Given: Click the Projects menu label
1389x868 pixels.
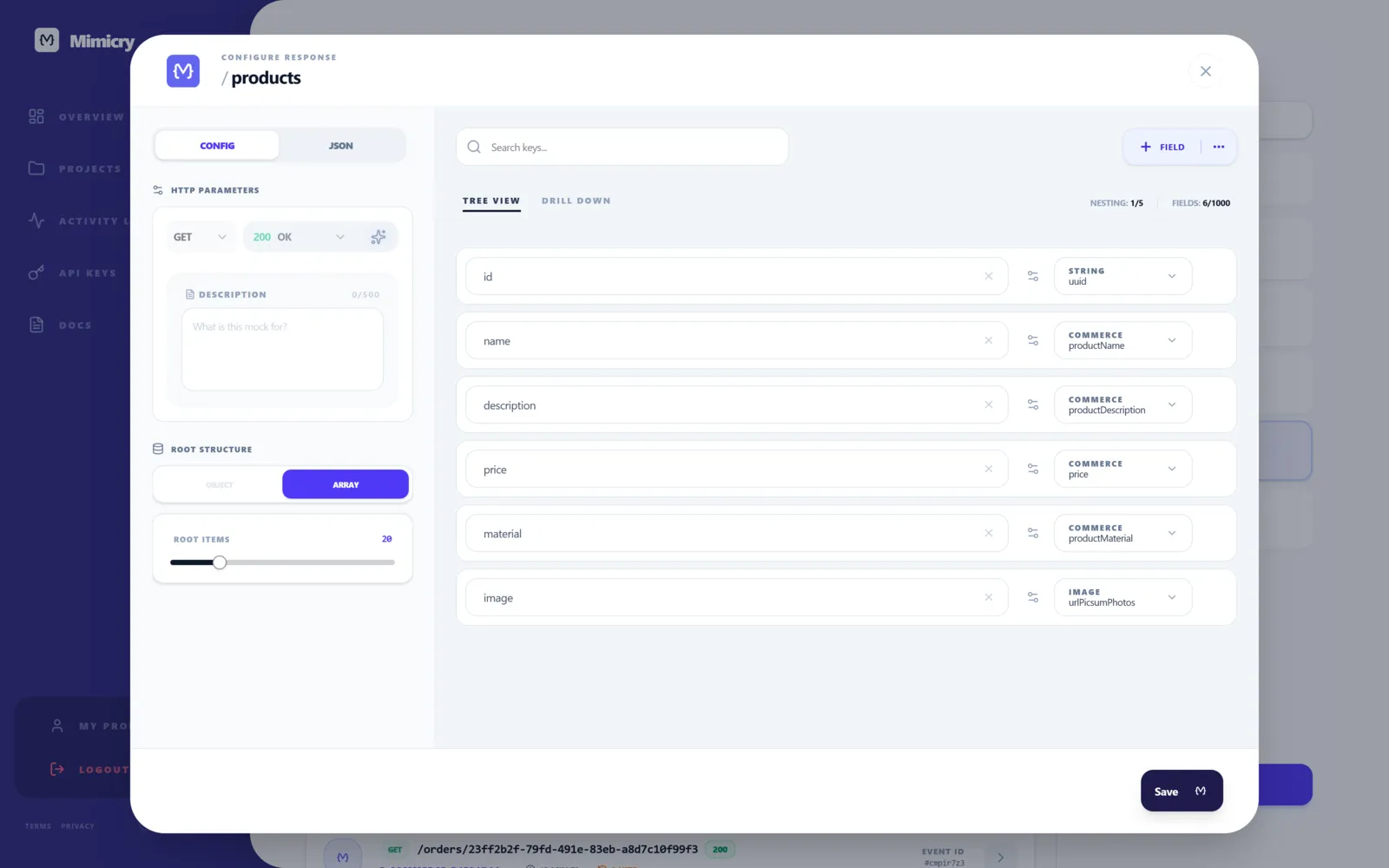Looking at the screenshot, I should tap(90, 168).
